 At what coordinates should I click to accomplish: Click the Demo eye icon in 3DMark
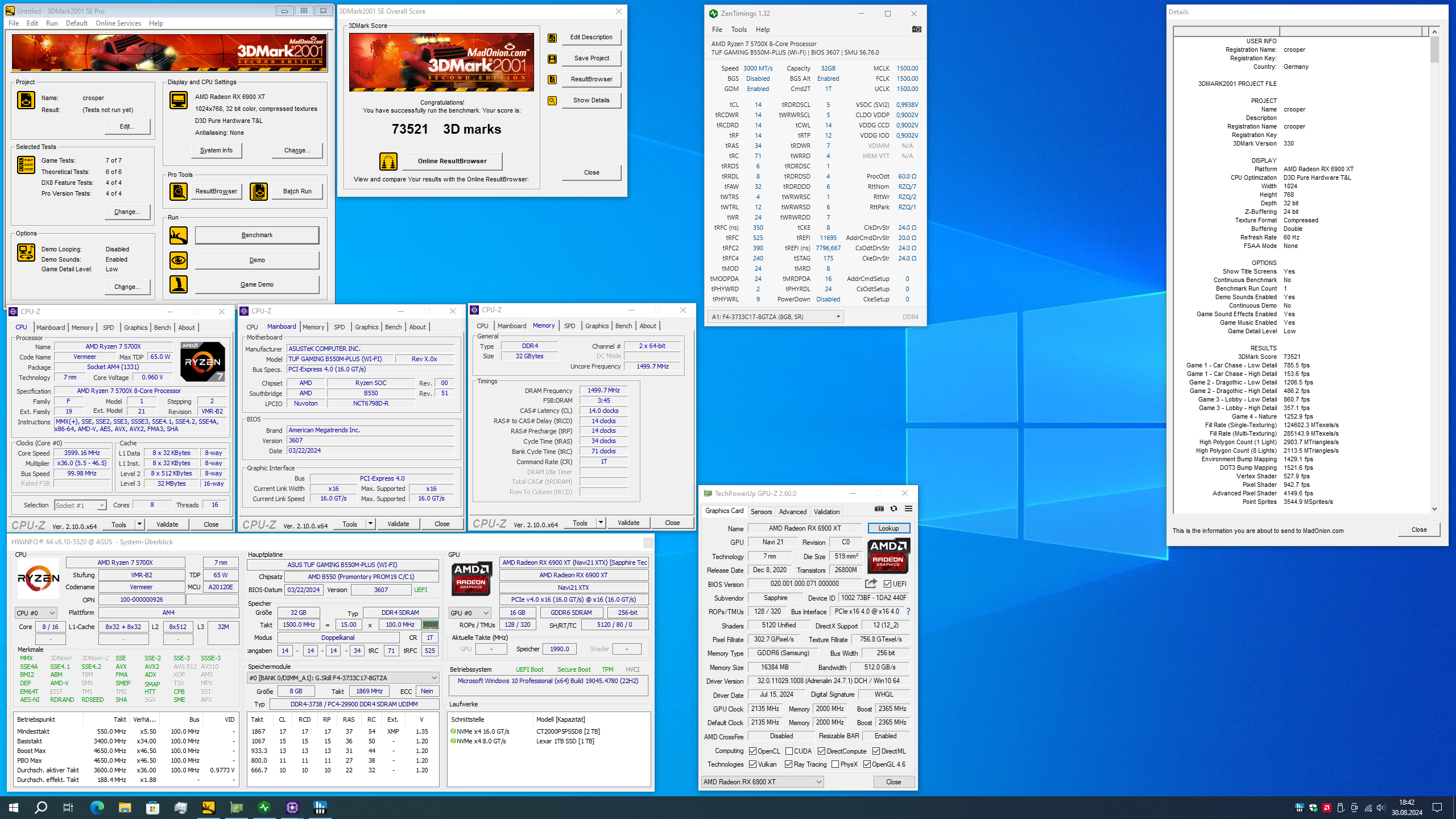coord(179,260)
